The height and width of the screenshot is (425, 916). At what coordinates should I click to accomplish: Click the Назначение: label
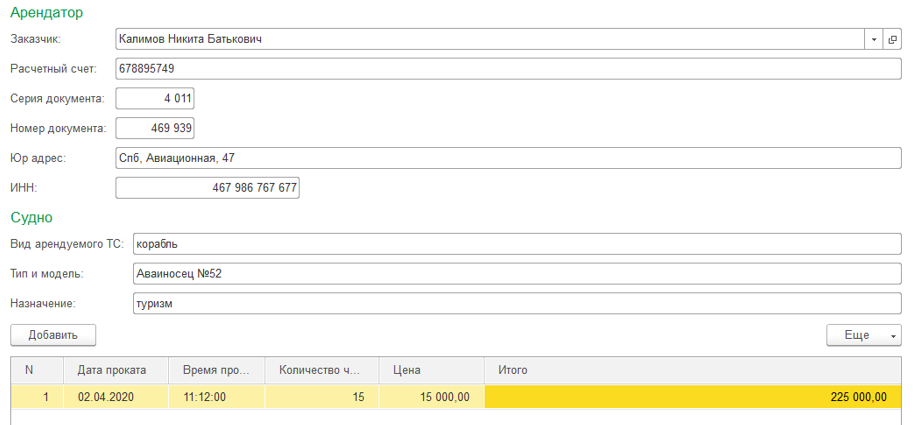(x=44, y=304)
